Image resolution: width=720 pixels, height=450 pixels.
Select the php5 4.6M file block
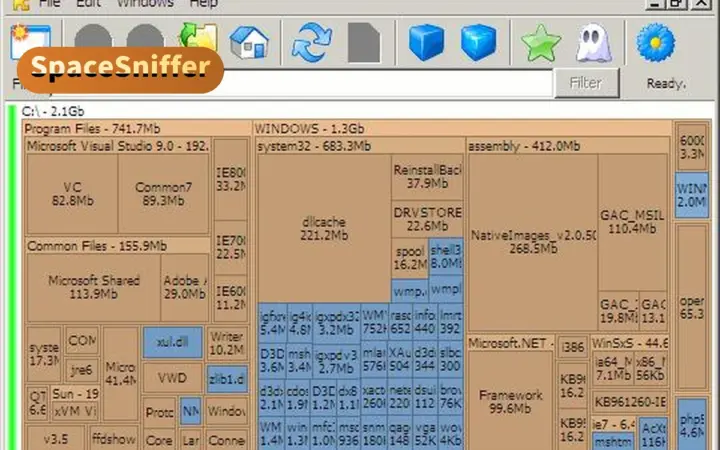coord(692,425)
